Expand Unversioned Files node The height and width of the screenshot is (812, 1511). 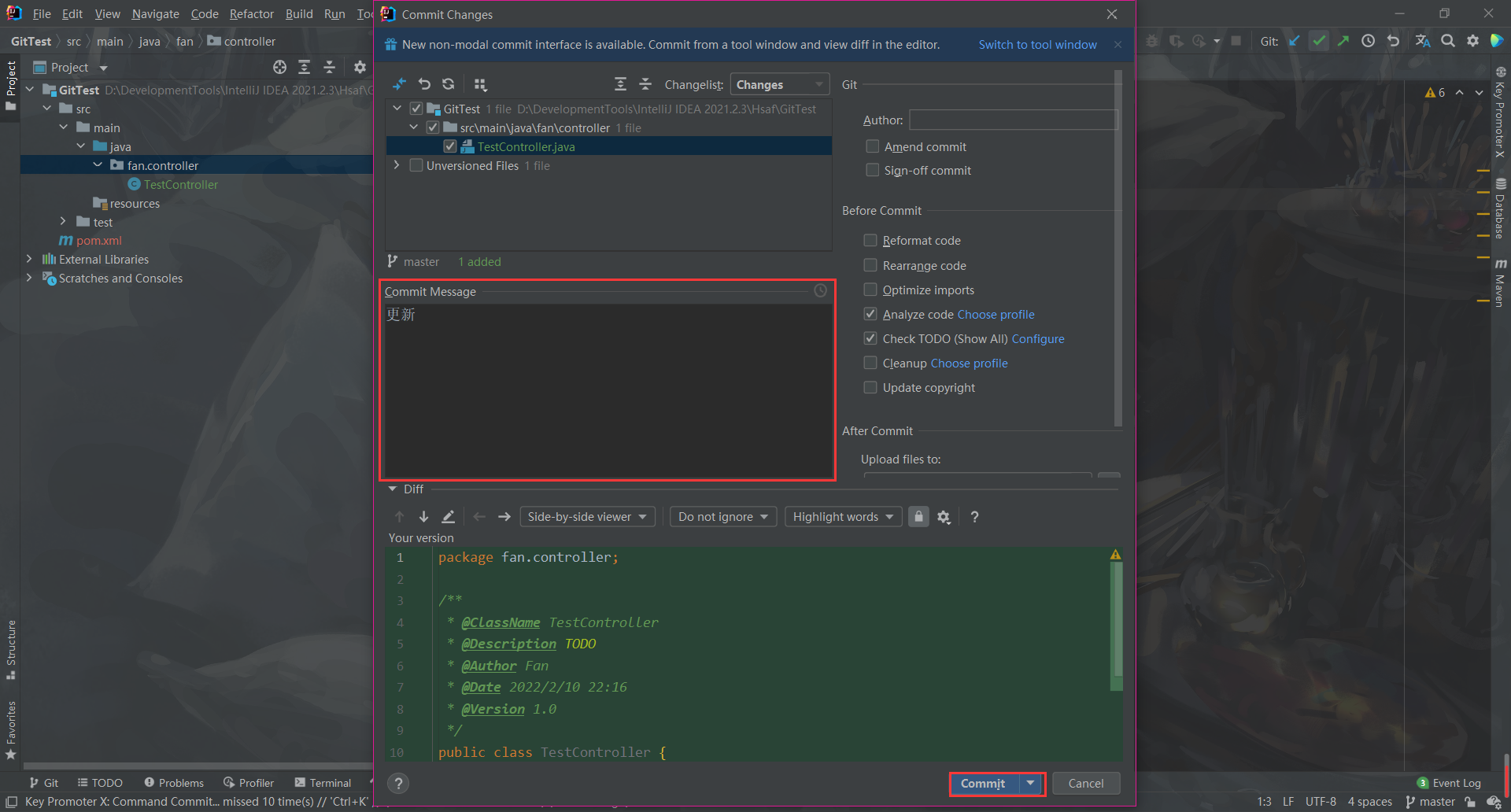coord(397,165)
